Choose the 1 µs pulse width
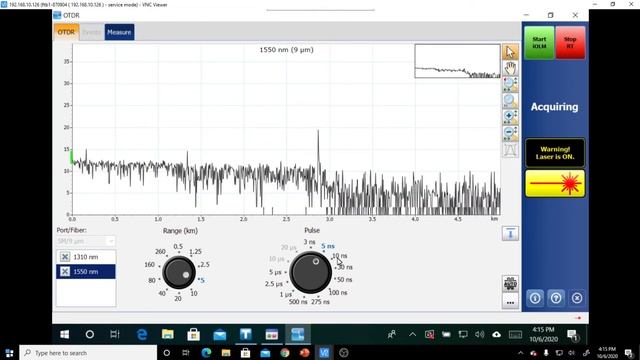This screenshot has height=360, width=640. pyautogui.click(x=286, y=294)
